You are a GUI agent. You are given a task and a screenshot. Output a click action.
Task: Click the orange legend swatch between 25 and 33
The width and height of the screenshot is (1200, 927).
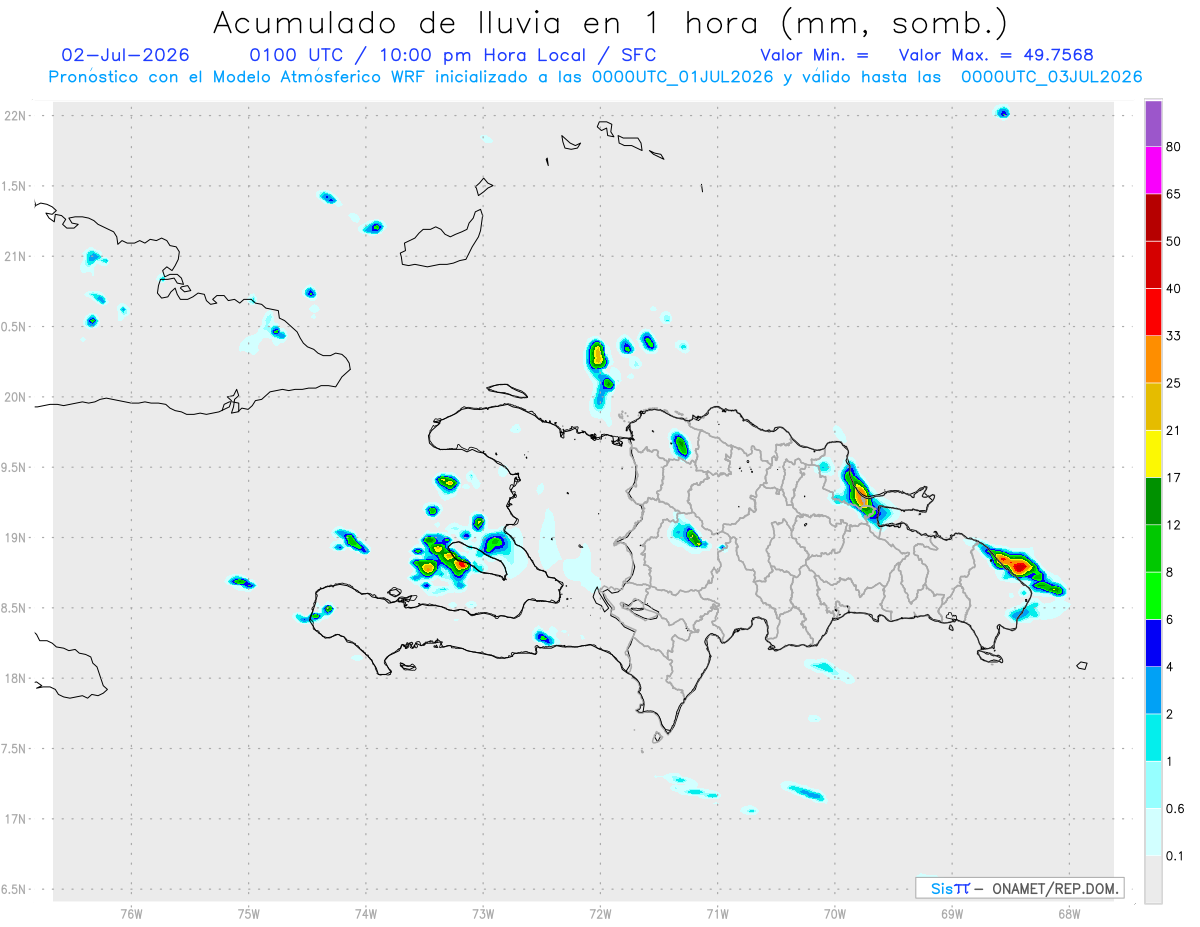coord(1153,359)
